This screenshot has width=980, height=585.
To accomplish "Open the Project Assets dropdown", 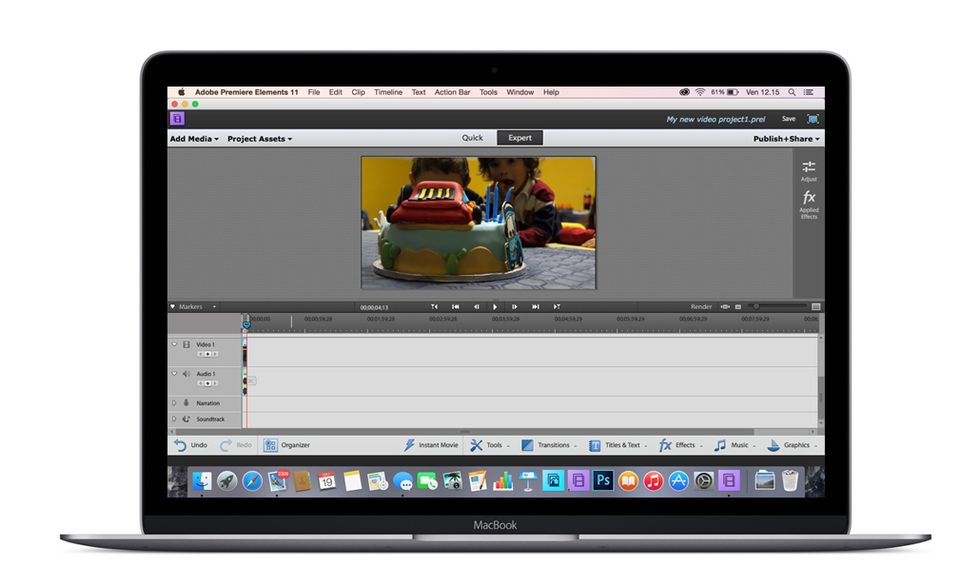I will 259,139.
